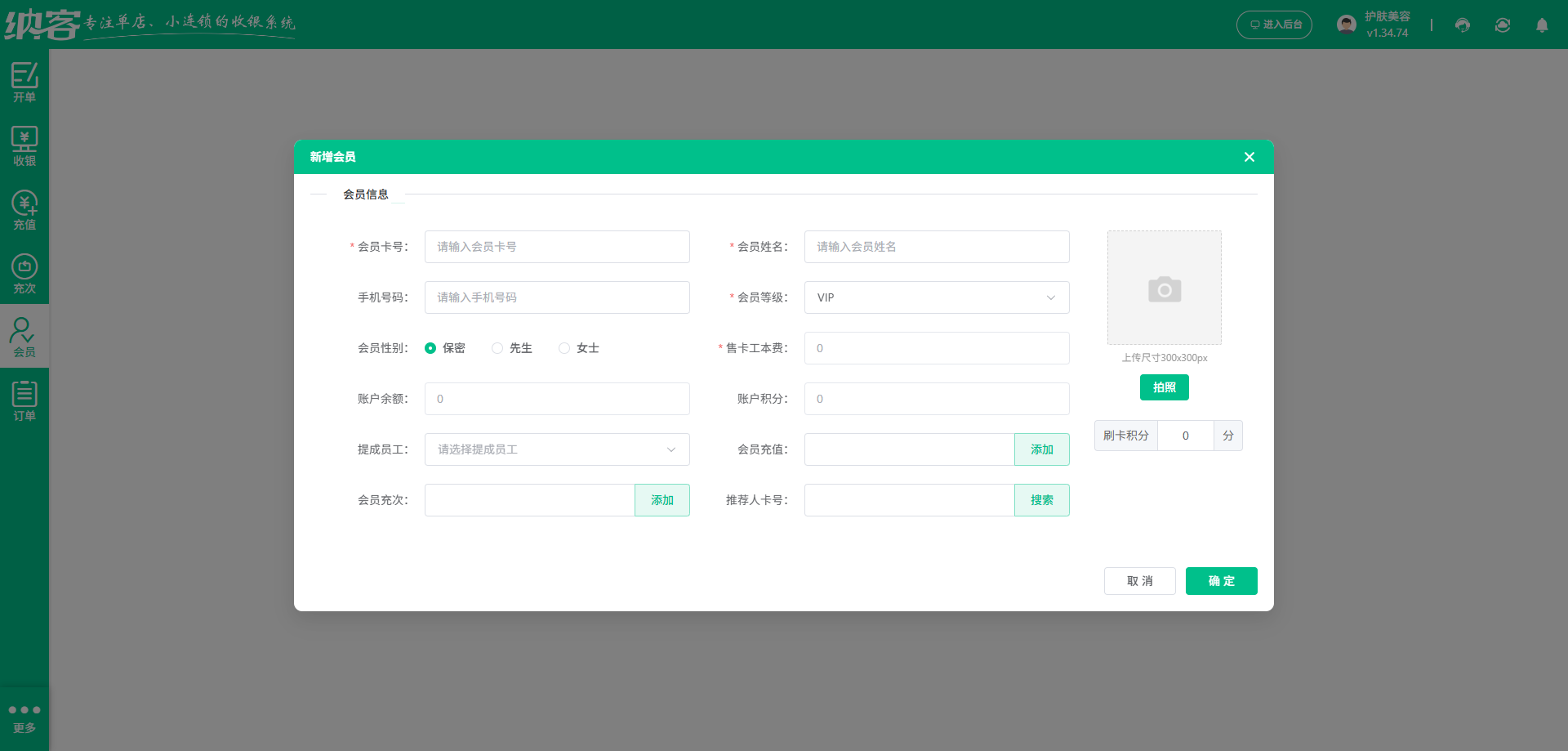Click 添加 next to 会员充次
Screen dimensions: 1568x751
coord(662,500)
